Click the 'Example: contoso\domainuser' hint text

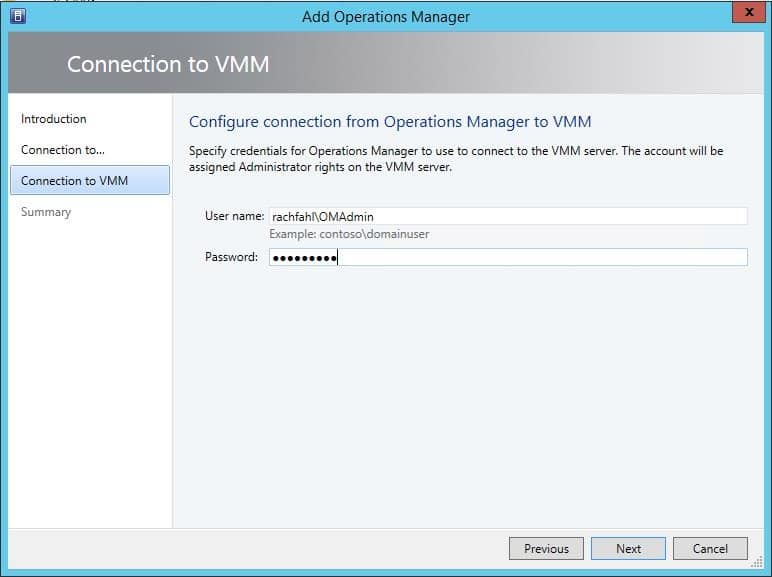coord(349,234)
